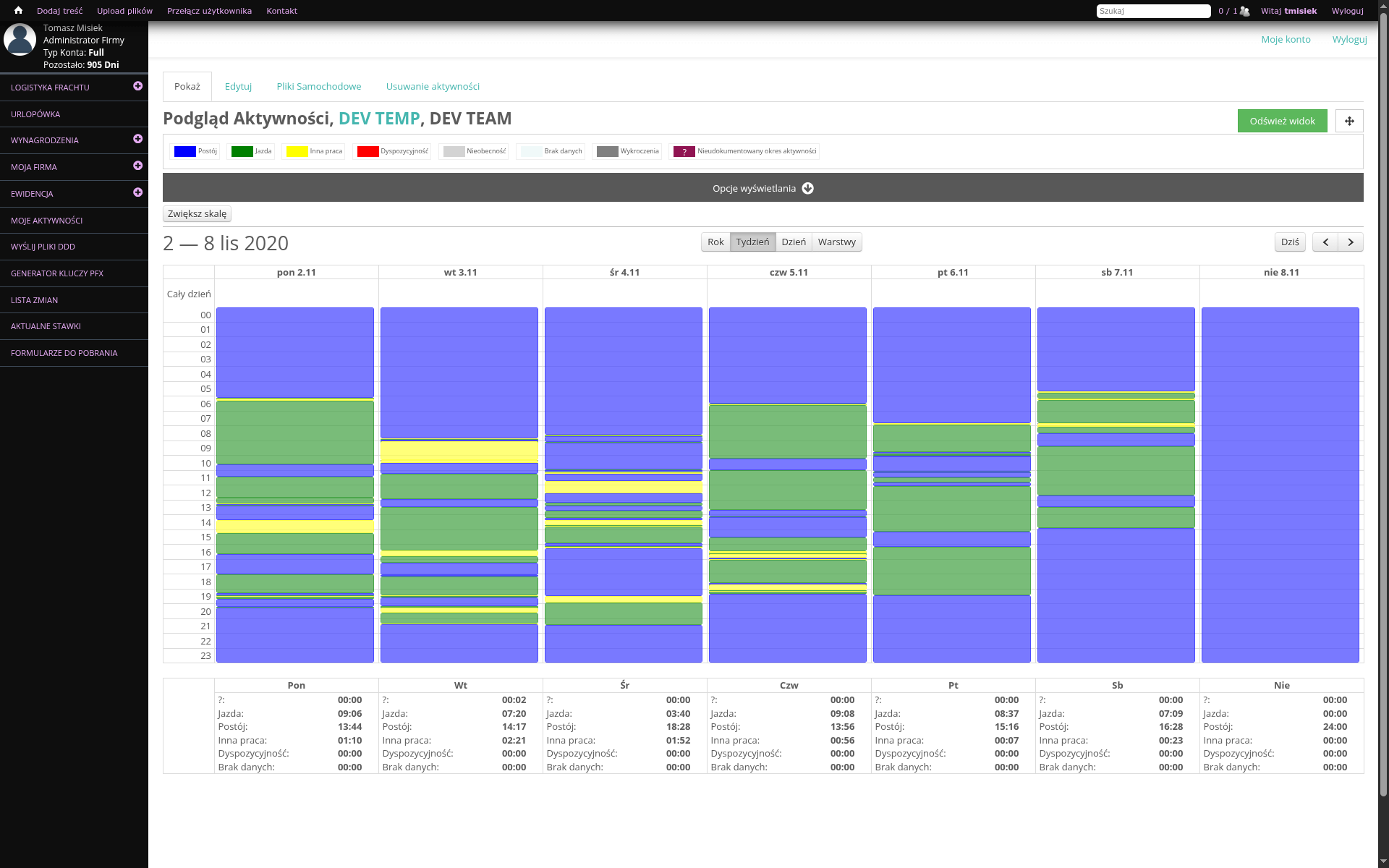This screenshot has height=868, width=1389.
Task: Open the Edytuj tab
Action: [x=238, y=86]
